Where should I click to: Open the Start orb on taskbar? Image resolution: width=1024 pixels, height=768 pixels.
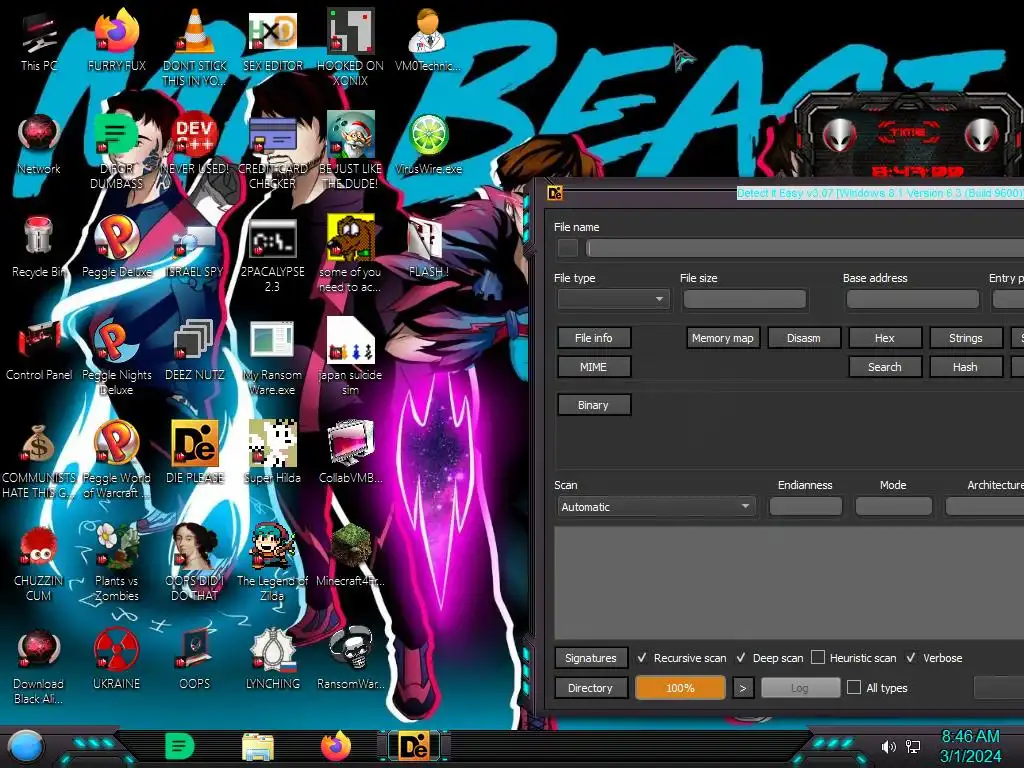click(x=25, y=747)
